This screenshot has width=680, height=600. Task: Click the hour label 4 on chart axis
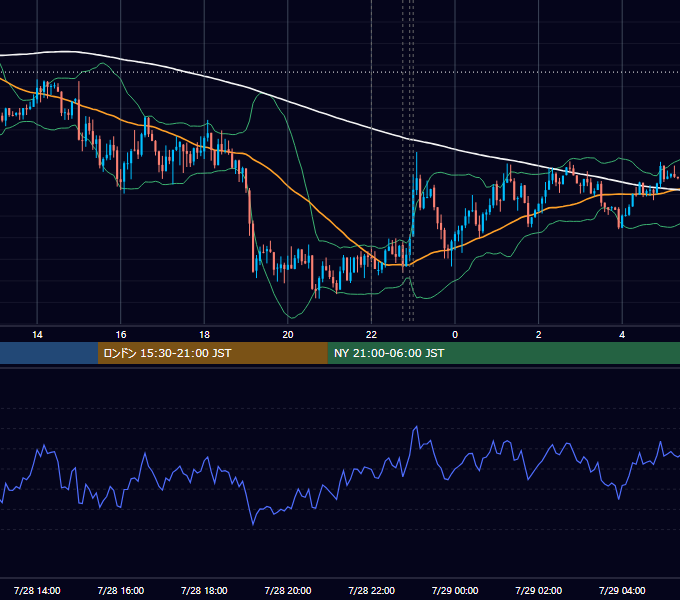click(622, 335)
